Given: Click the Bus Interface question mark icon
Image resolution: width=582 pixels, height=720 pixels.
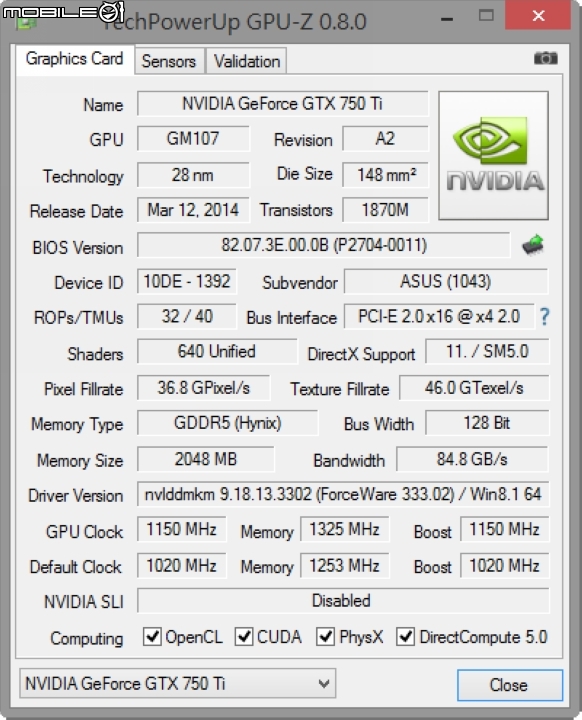Looking at the screenshot, I should pos(544,317).
